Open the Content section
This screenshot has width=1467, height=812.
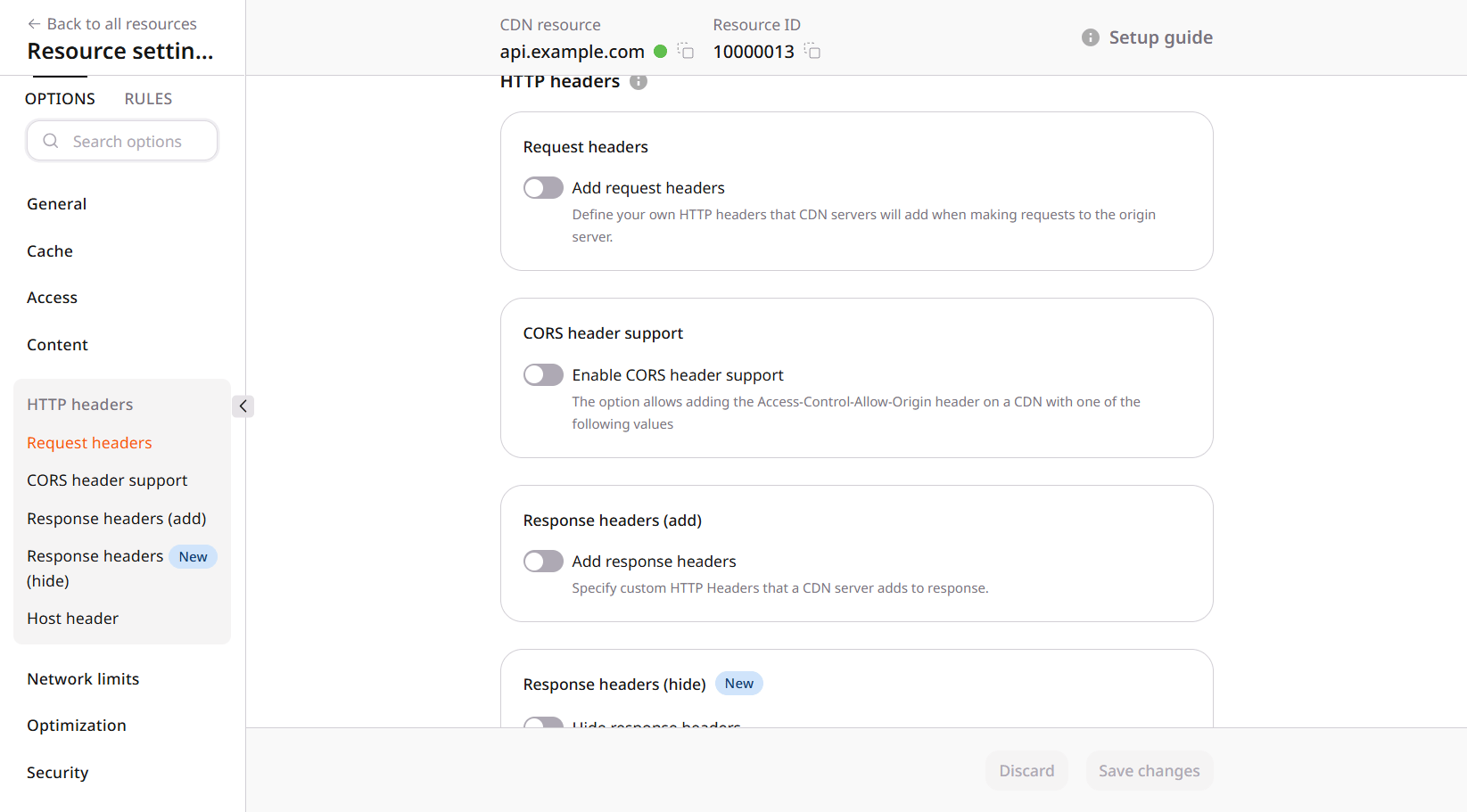coord(57,345)
